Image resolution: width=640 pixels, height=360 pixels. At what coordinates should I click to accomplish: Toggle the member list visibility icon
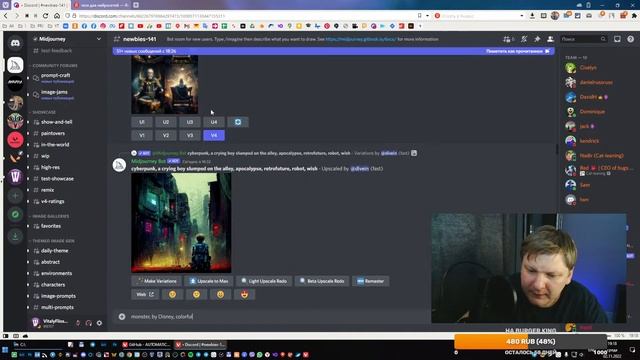click(550, 39)
